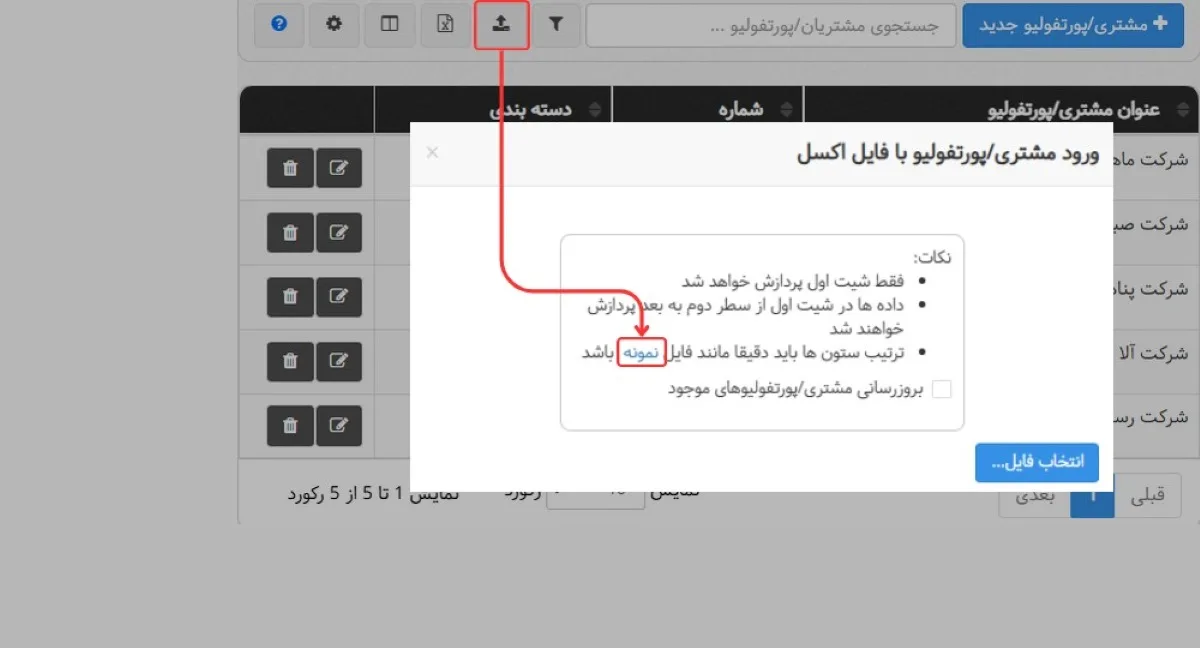Delete the last company row with trash icon
Image resolution: width=1200 pixels, height=648 pixels.
[289, 425]
